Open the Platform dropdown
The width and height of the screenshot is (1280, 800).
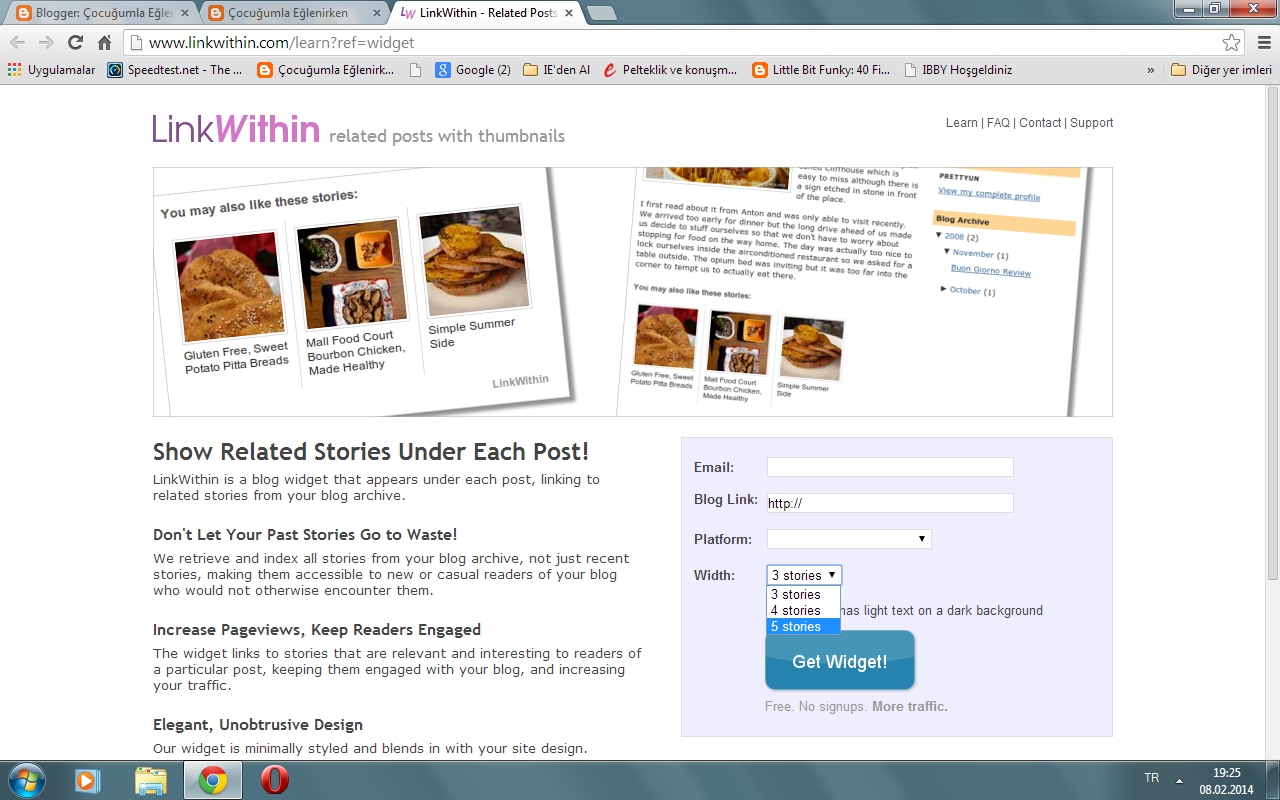[x=849, y=539]
